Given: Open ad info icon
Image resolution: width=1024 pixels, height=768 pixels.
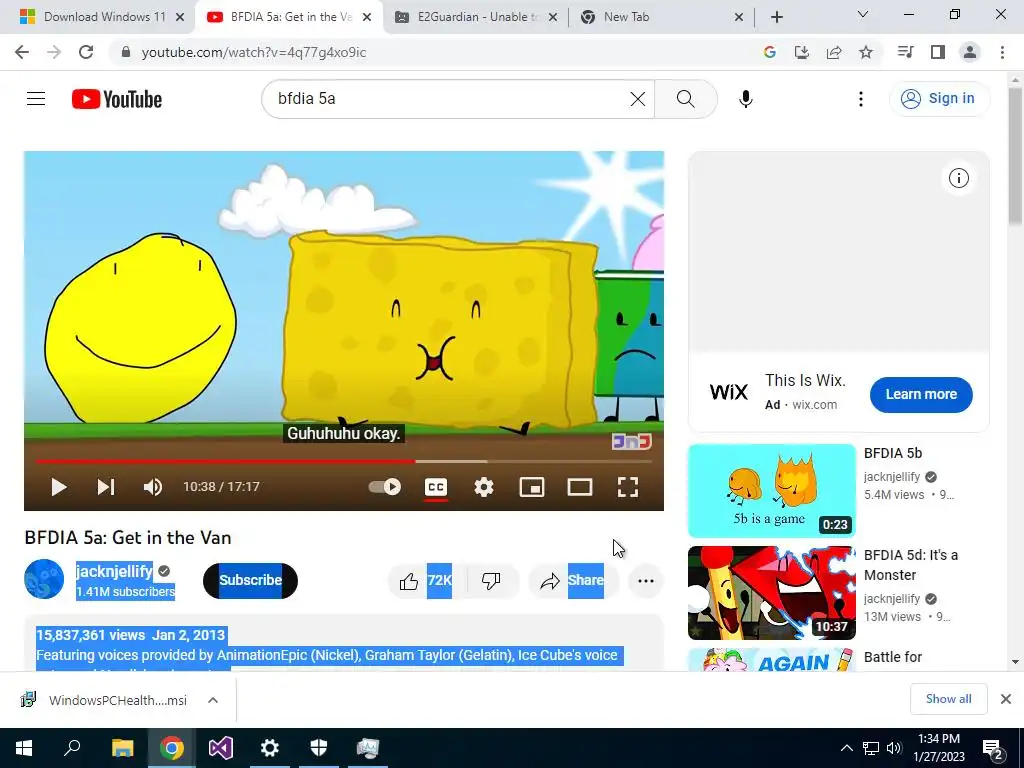Looking at the screenshot, I should (x=958, y=178).
